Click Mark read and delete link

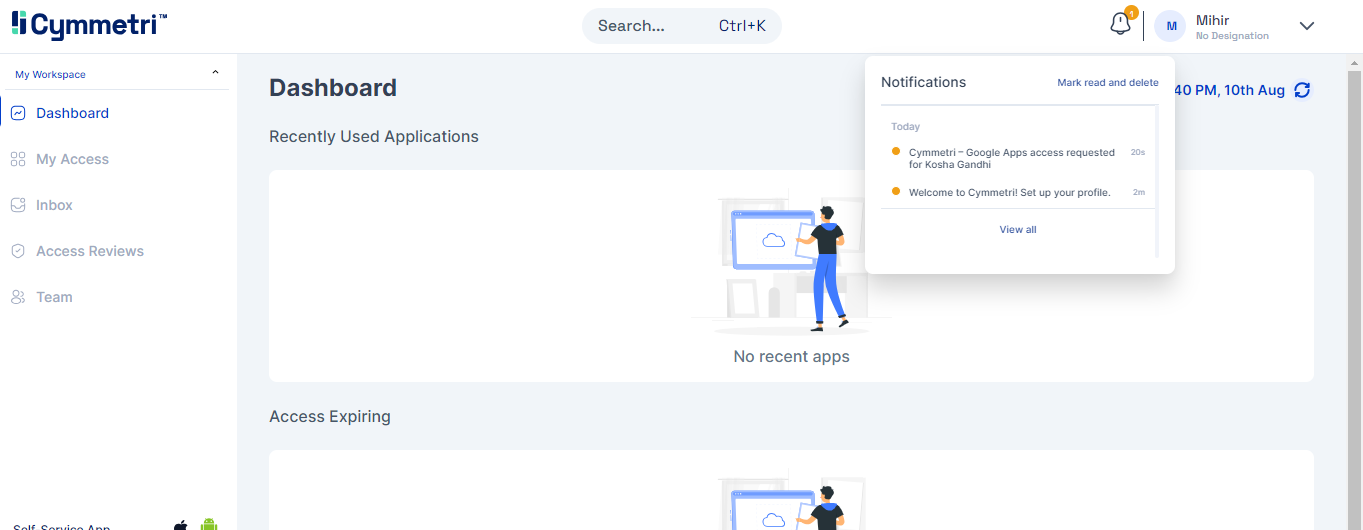click(x=1107, y=83)
